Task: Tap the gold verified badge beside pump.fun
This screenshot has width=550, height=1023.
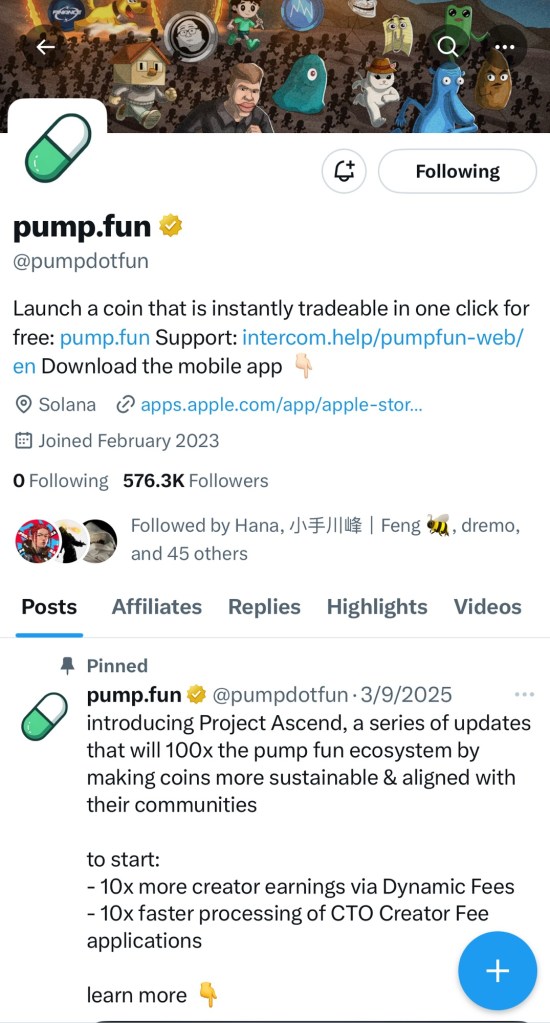Action: coord(171,227)
